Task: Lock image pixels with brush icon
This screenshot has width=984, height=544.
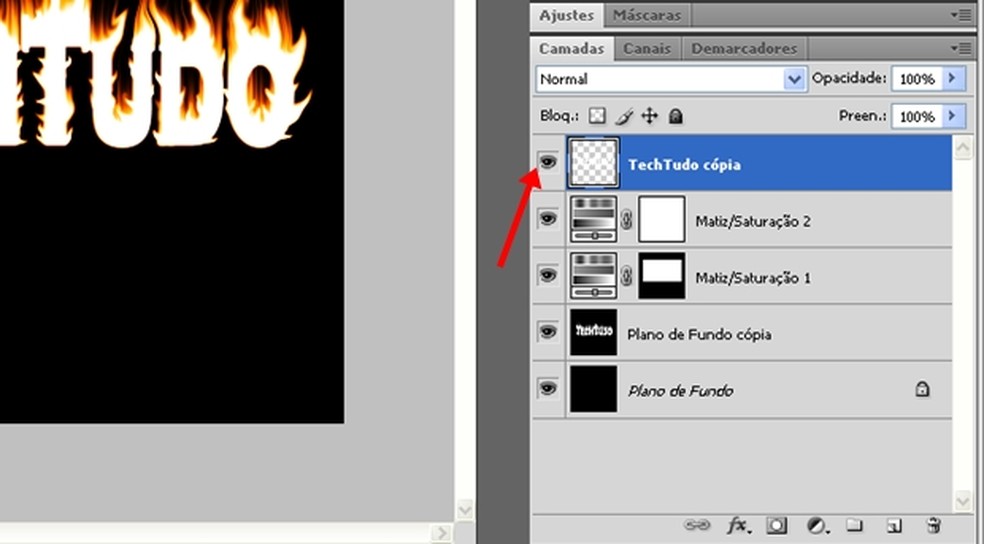Action: click(623, 116)
